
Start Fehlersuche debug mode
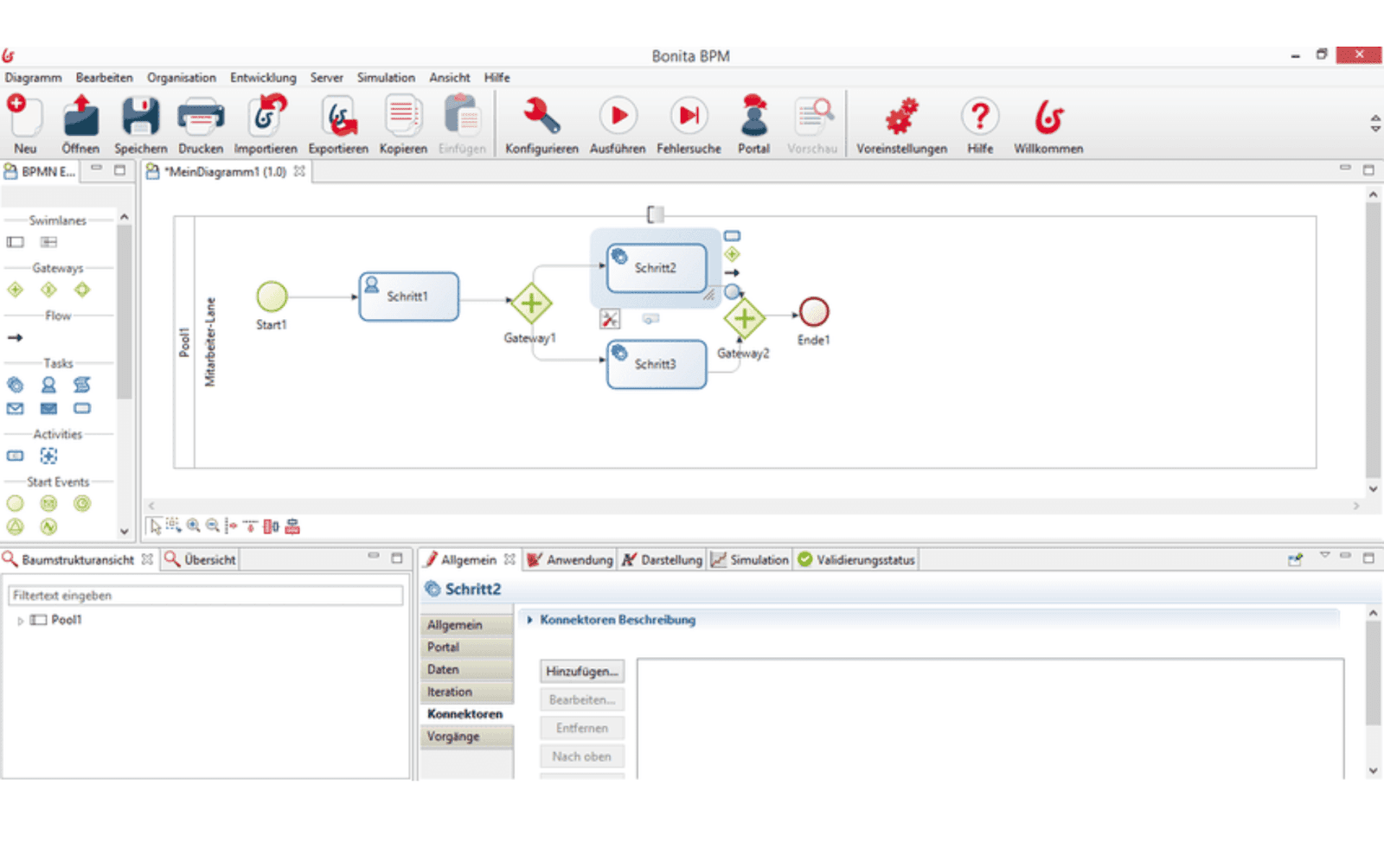tap(689, 117)
